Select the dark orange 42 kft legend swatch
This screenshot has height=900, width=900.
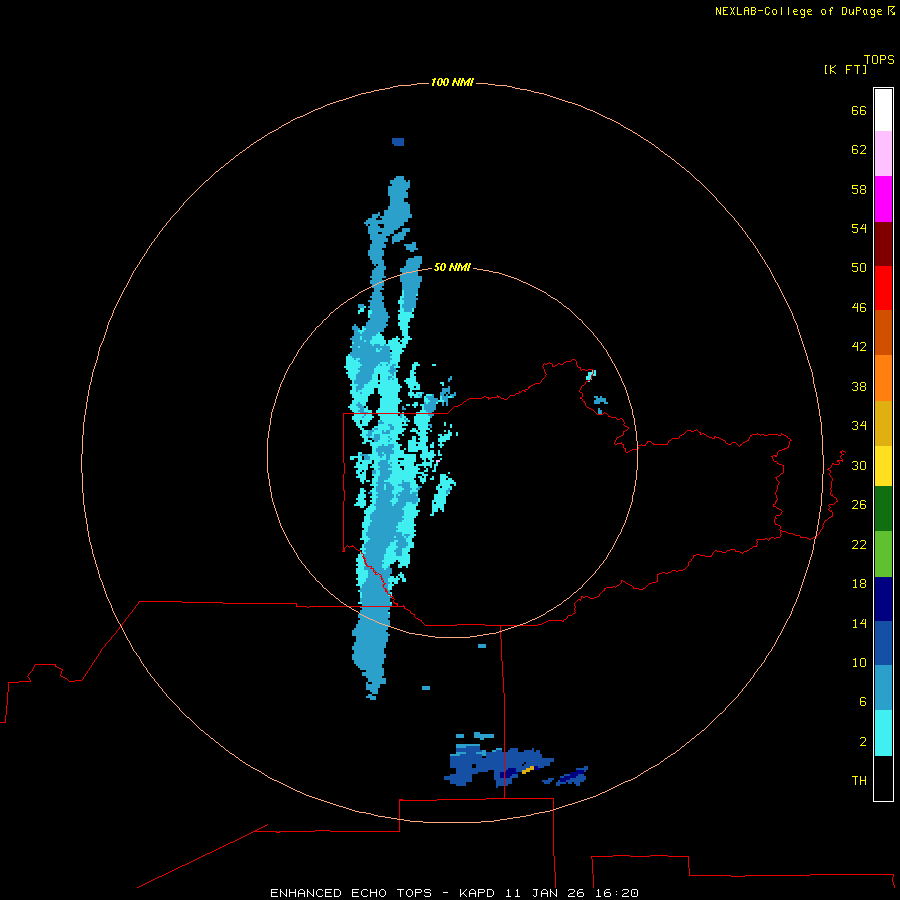(883, 333)
